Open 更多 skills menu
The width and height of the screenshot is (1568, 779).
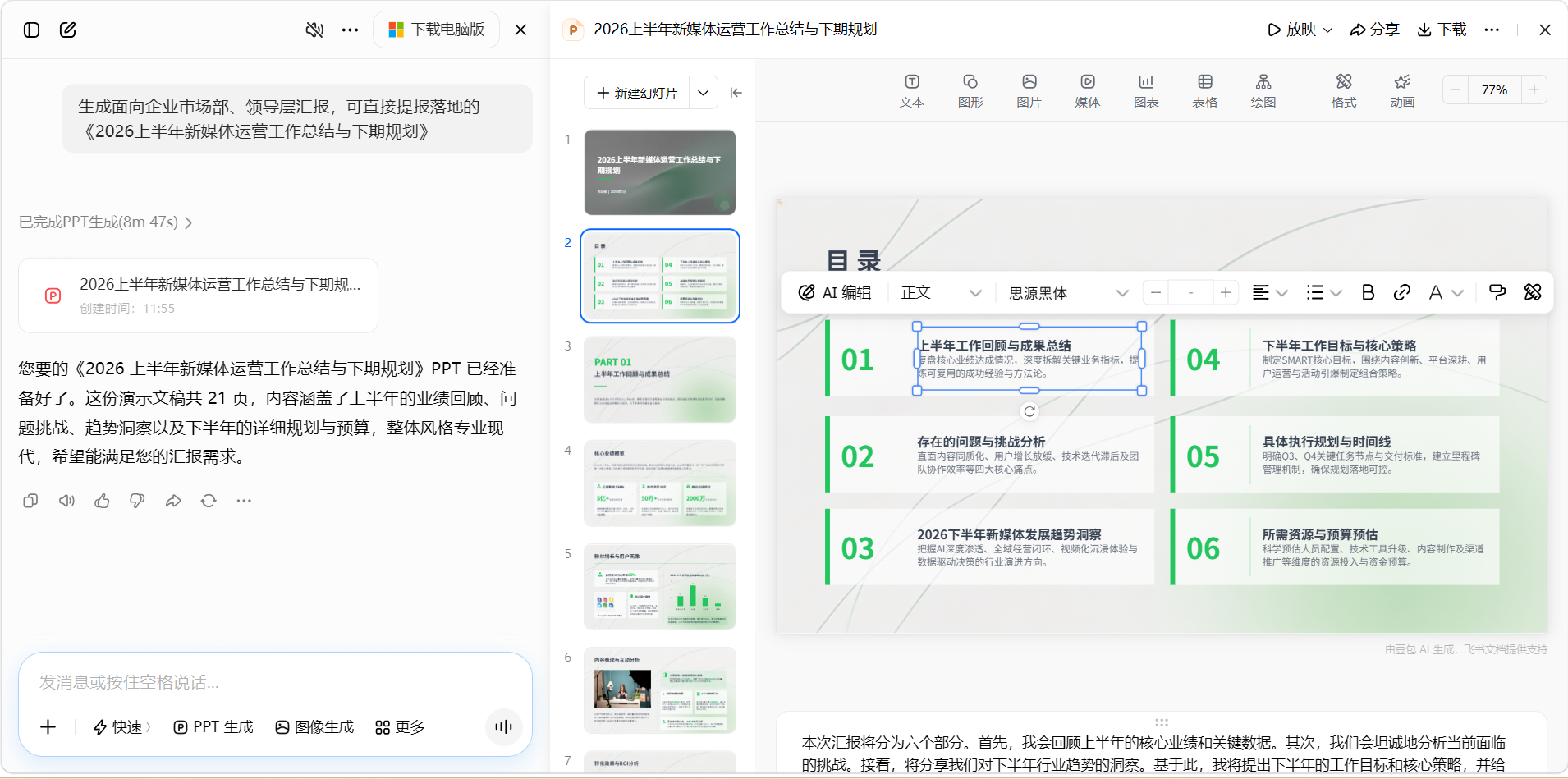click(x=400, y=727)
